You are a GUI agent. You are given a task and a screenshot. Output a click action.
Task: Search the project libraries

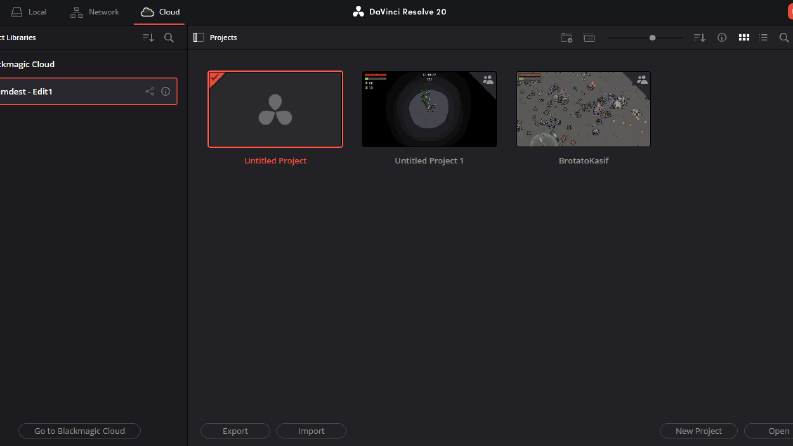169,37
